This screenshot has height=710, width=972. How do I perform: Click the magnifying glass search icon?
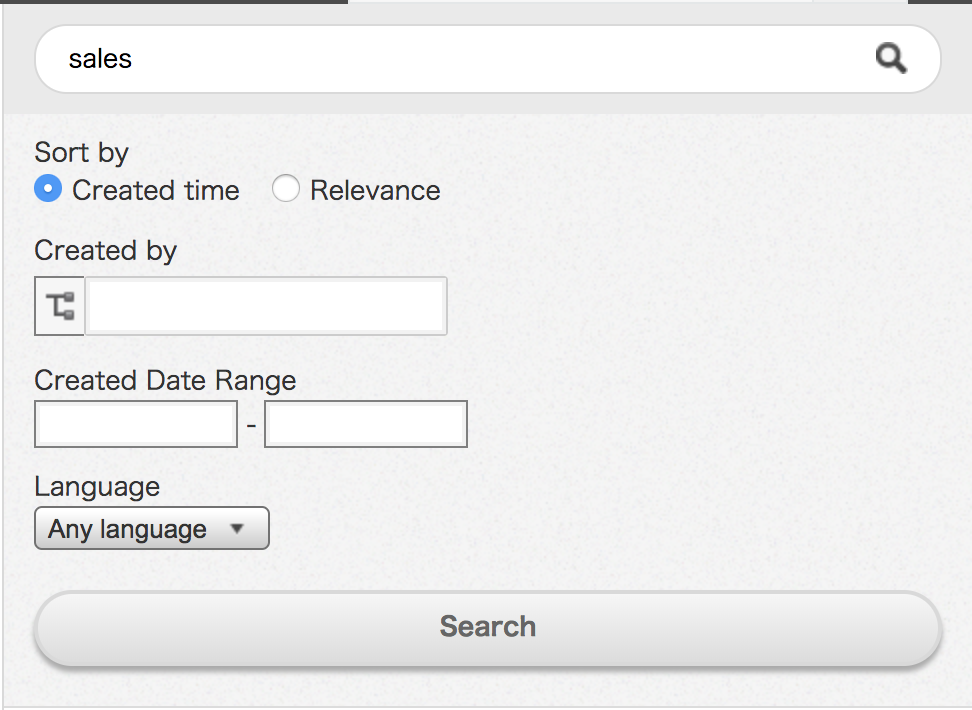891,59
